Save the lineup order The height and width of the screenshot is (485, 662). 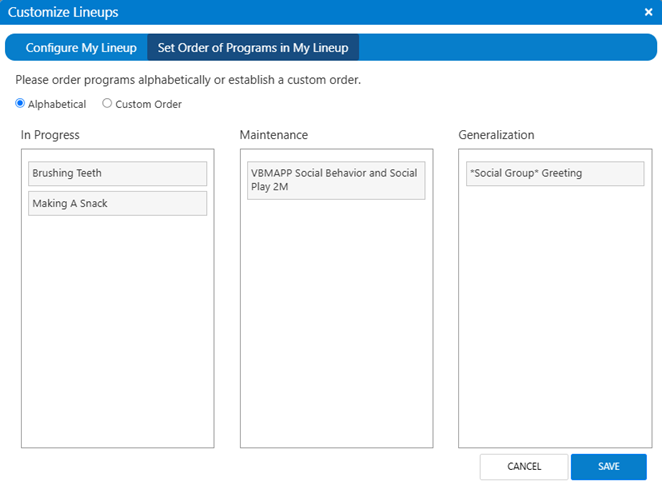[608, 467]
